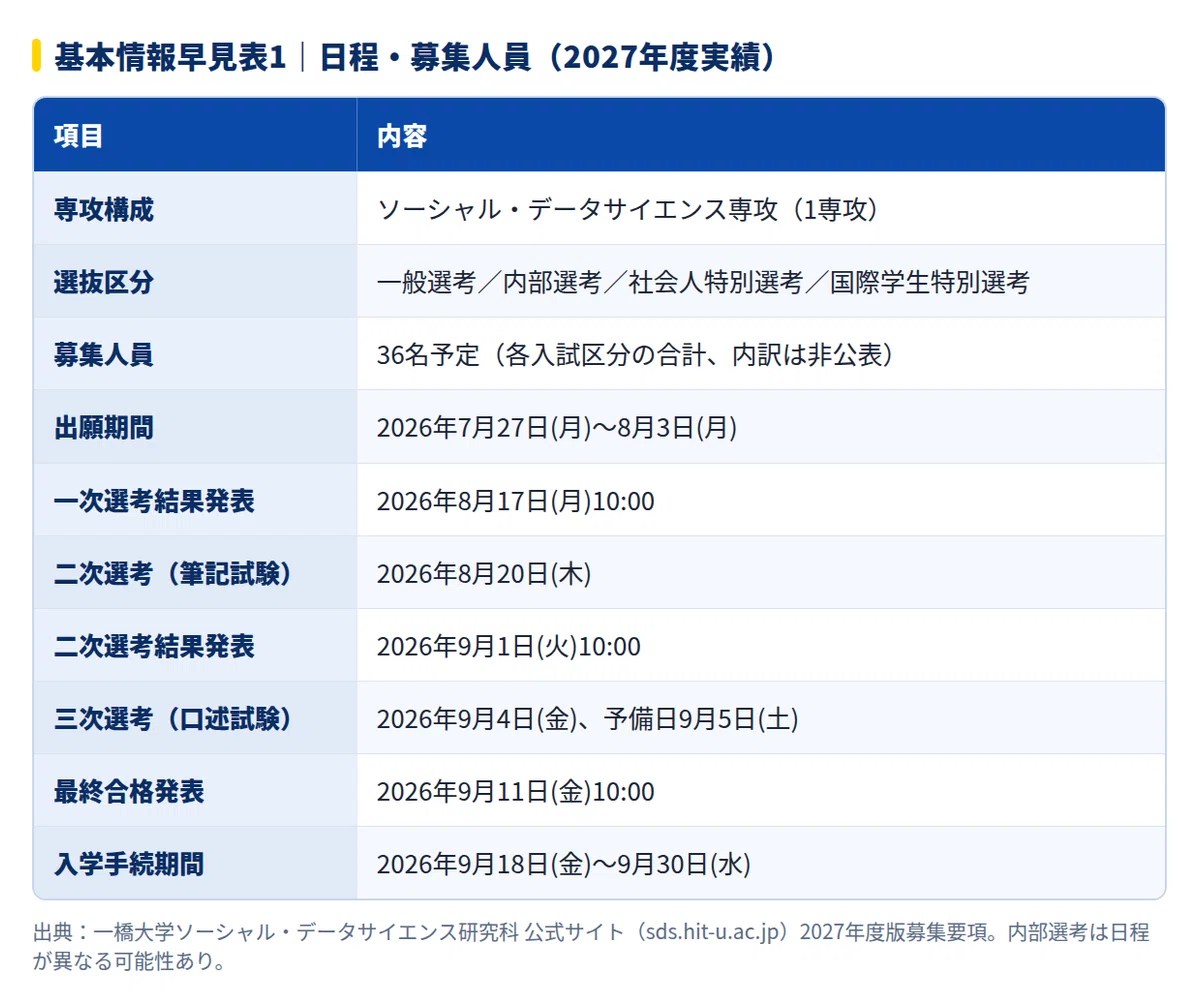The width and height of the screenshot is (1200, 1004).
Task: Click the 二次選考結果発表 row label
Action: tap(195, 645)
